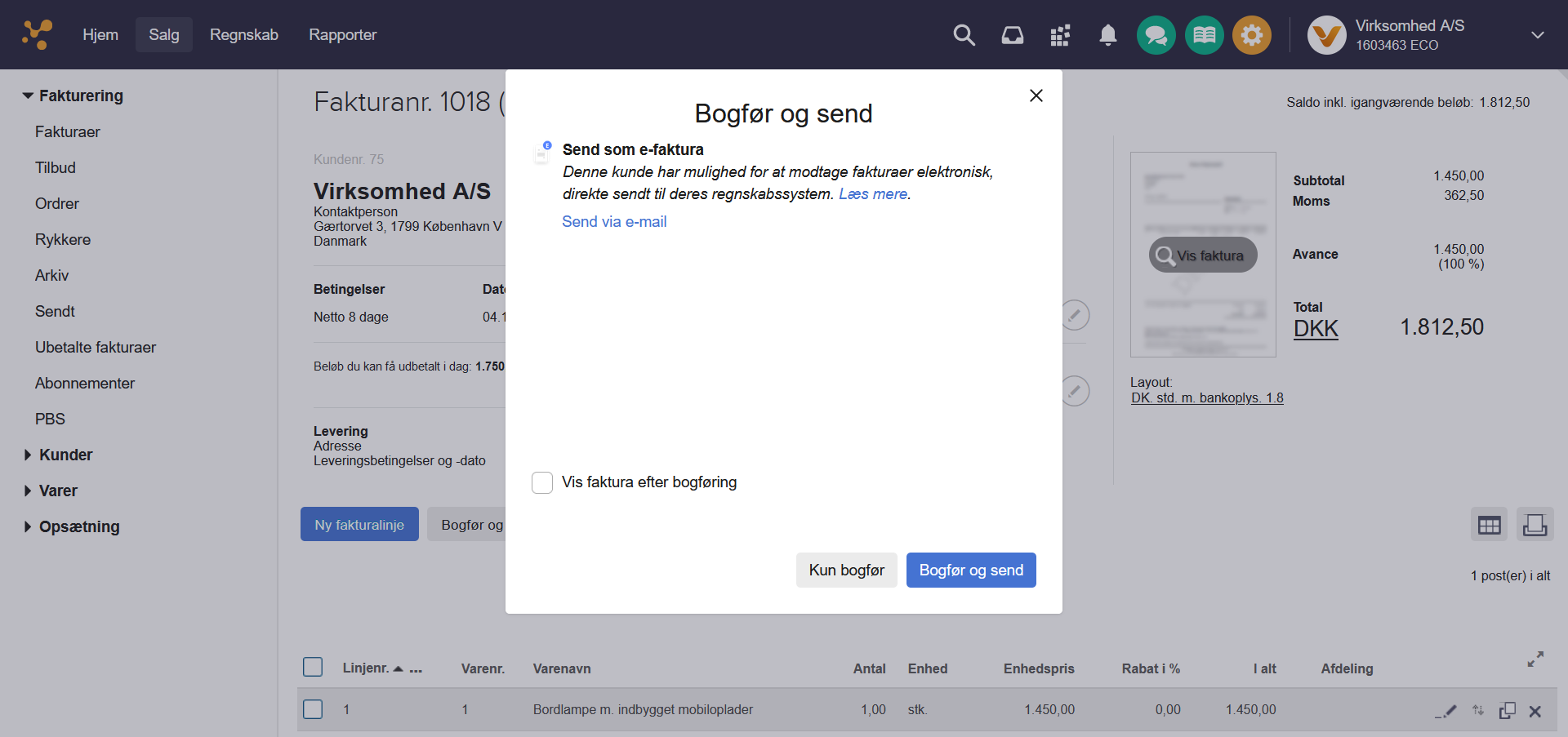1568x737 pixels.
Task: Open settings via the gear icon
Action: pyautogui.click(x=1252, y=35)
